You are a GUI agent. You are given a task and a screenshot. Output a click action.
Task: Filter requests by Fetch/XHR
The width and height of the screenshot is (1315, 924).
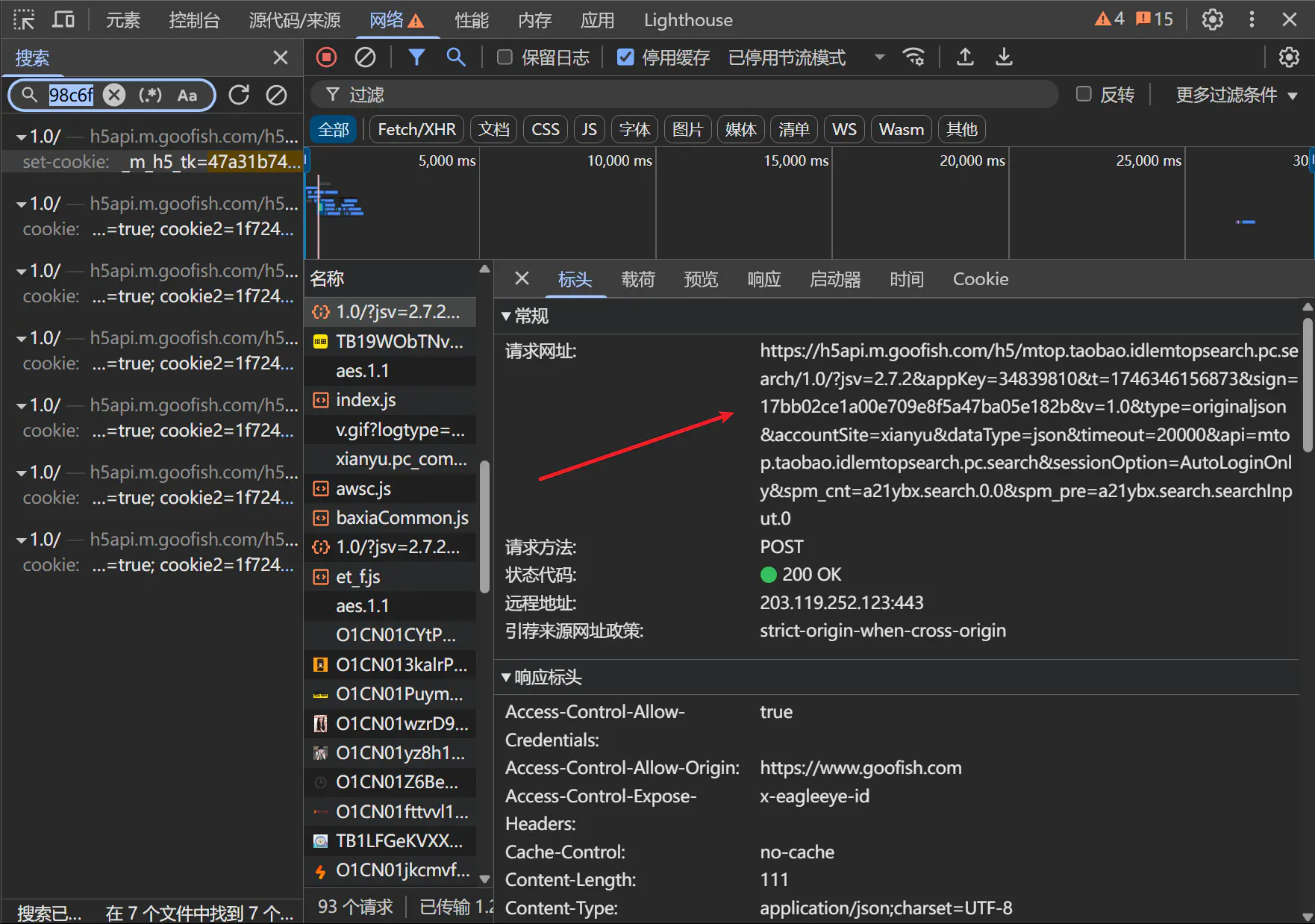pos(416,129)
